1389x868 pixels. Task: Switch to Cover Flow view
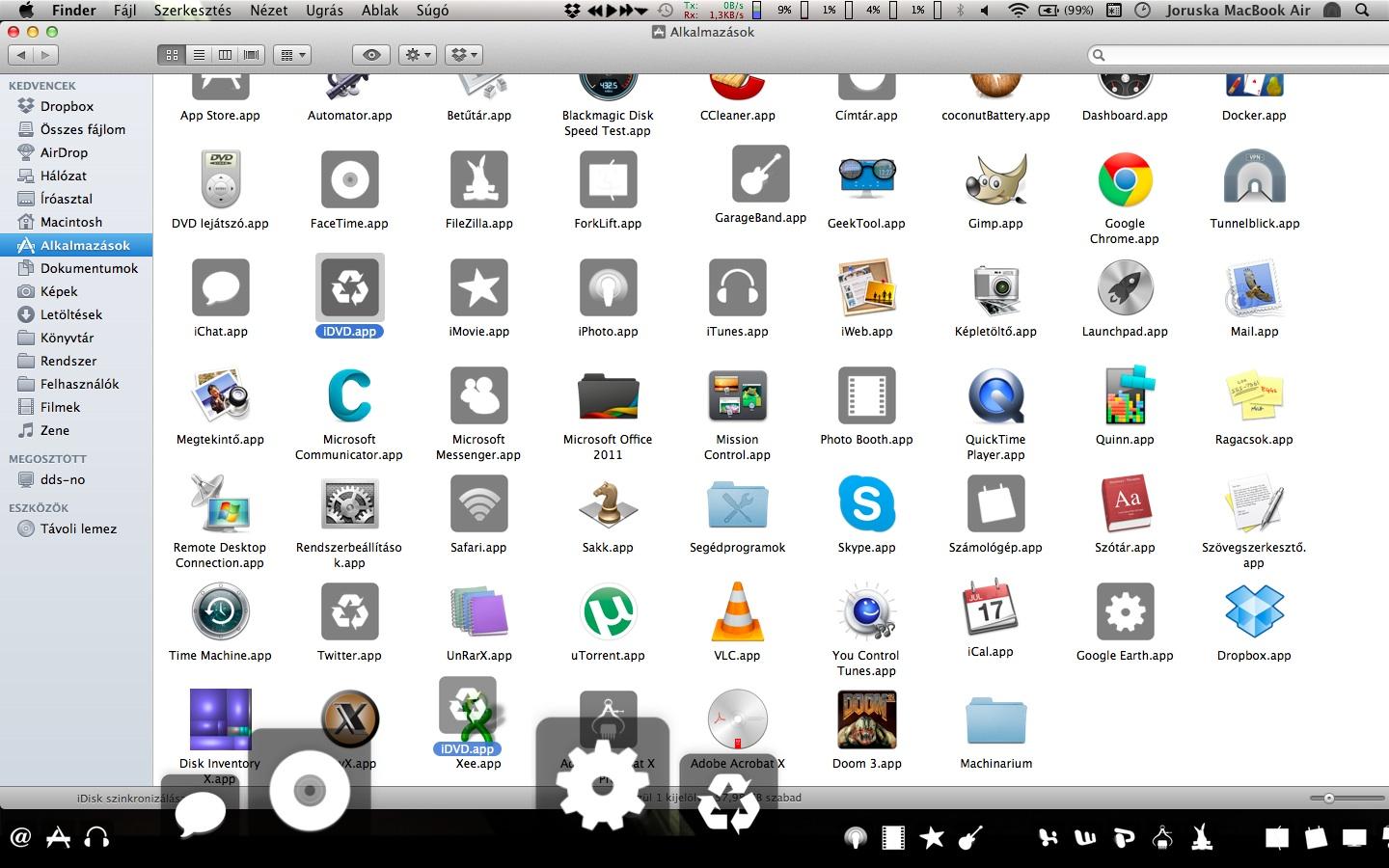pos(252,55)
